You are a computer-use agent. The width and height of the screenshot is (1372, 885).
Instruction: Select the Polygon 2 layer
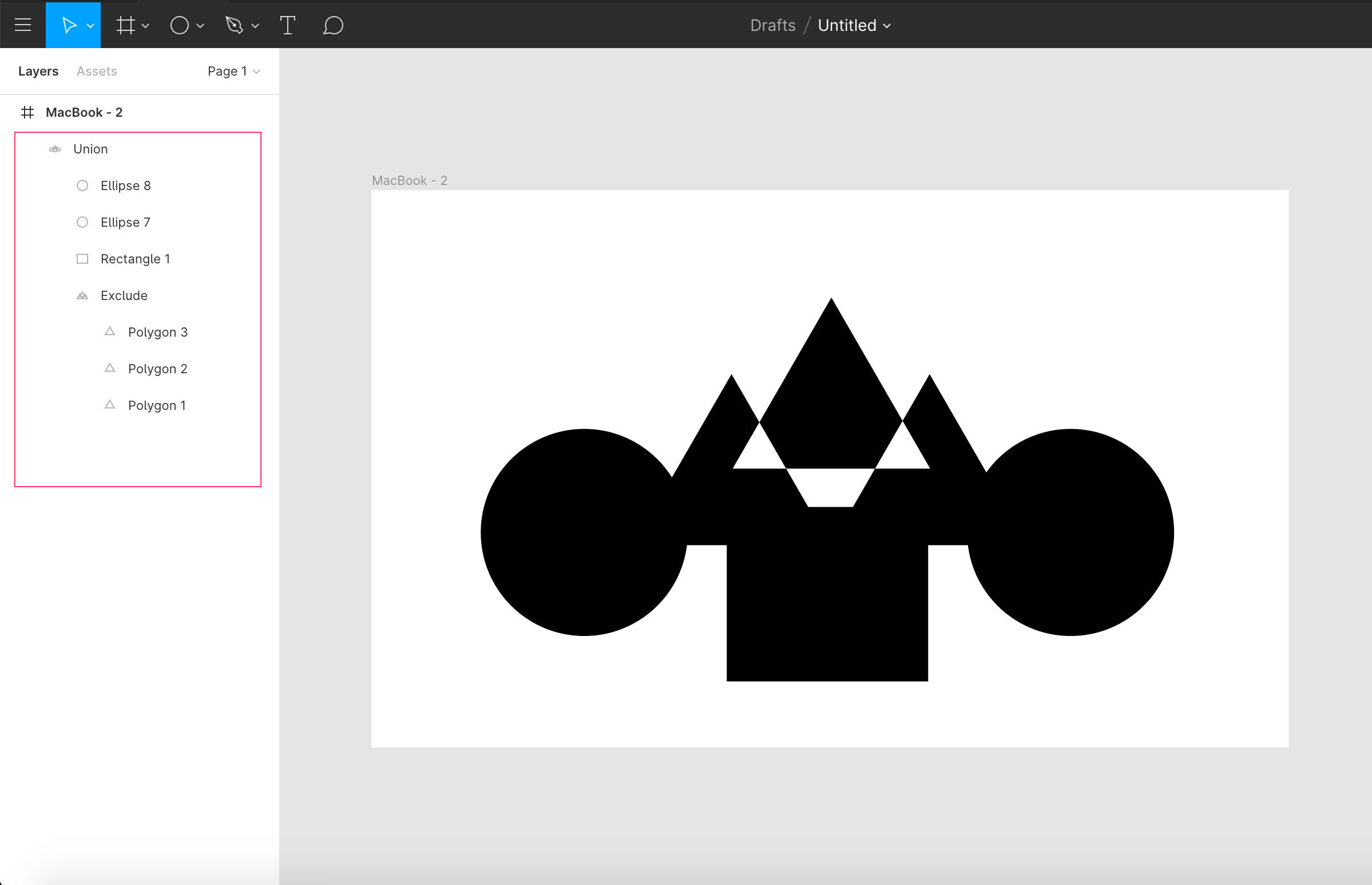(157, 369)
